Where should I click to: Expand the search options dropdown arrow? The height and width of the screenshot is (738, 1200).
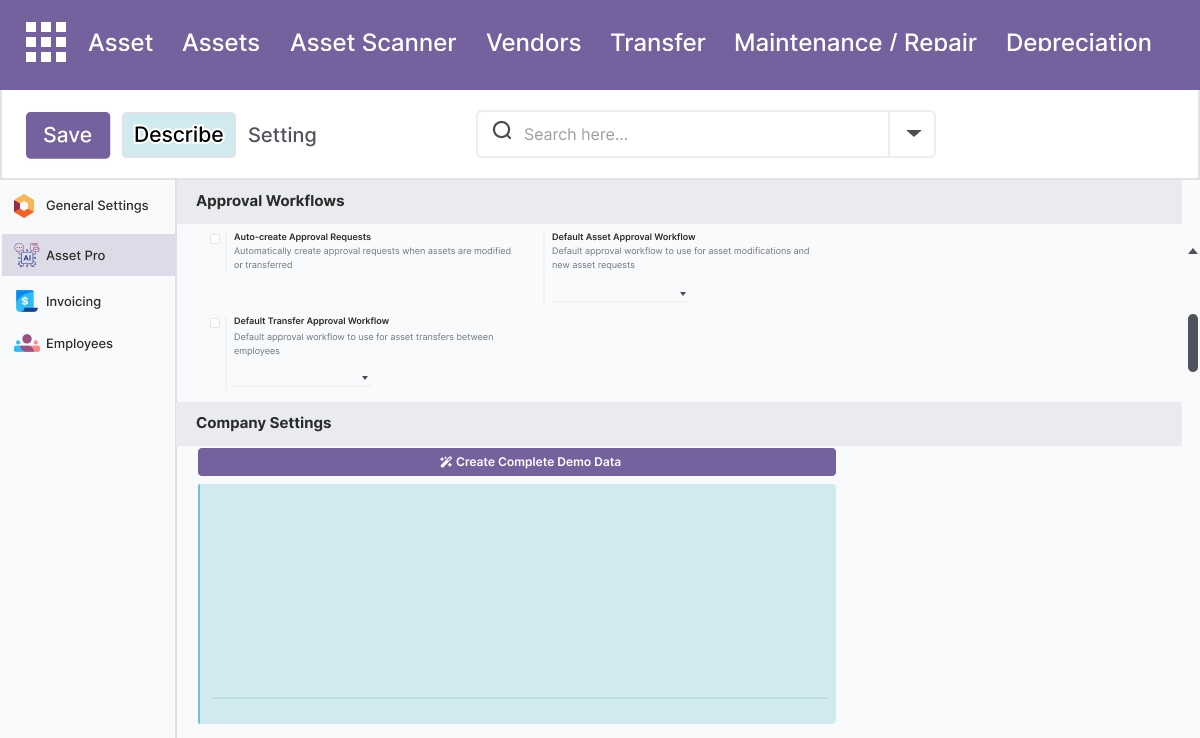tap(913, 134)
